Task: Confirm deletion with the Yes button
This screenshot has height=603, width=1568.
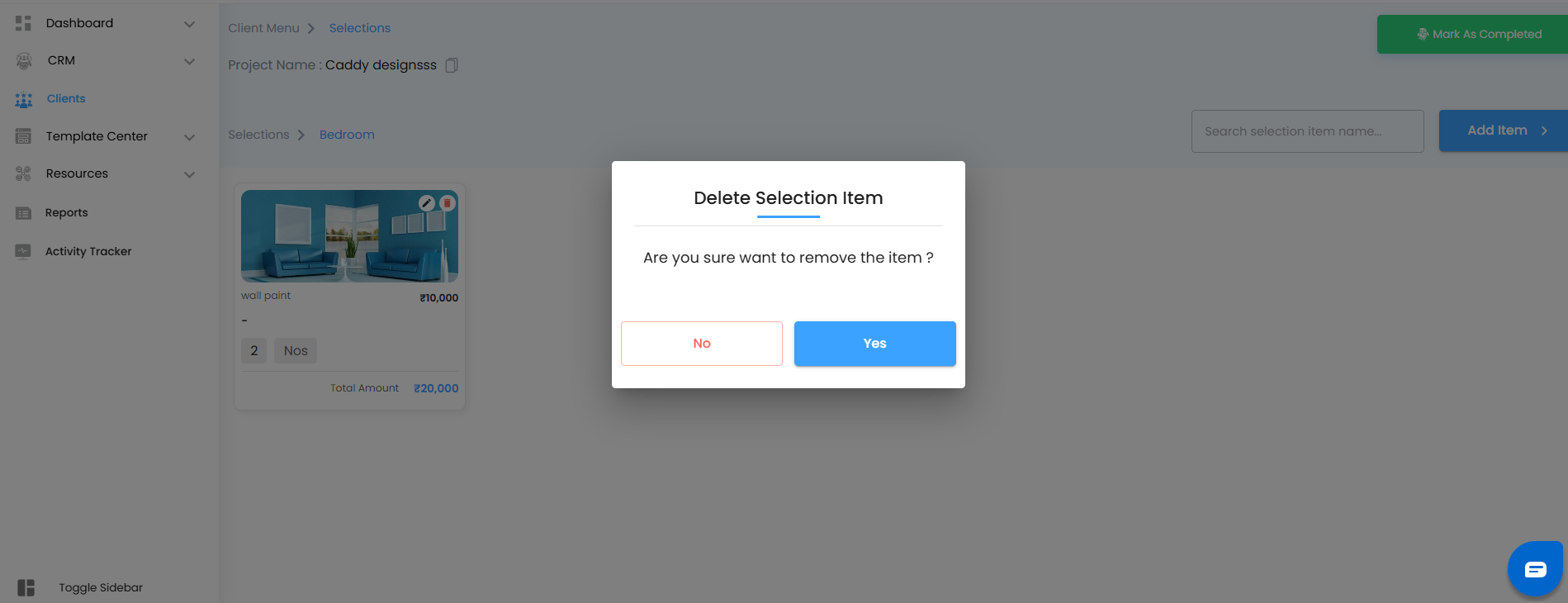Action: pyautogui.click(x=874, y=344)
